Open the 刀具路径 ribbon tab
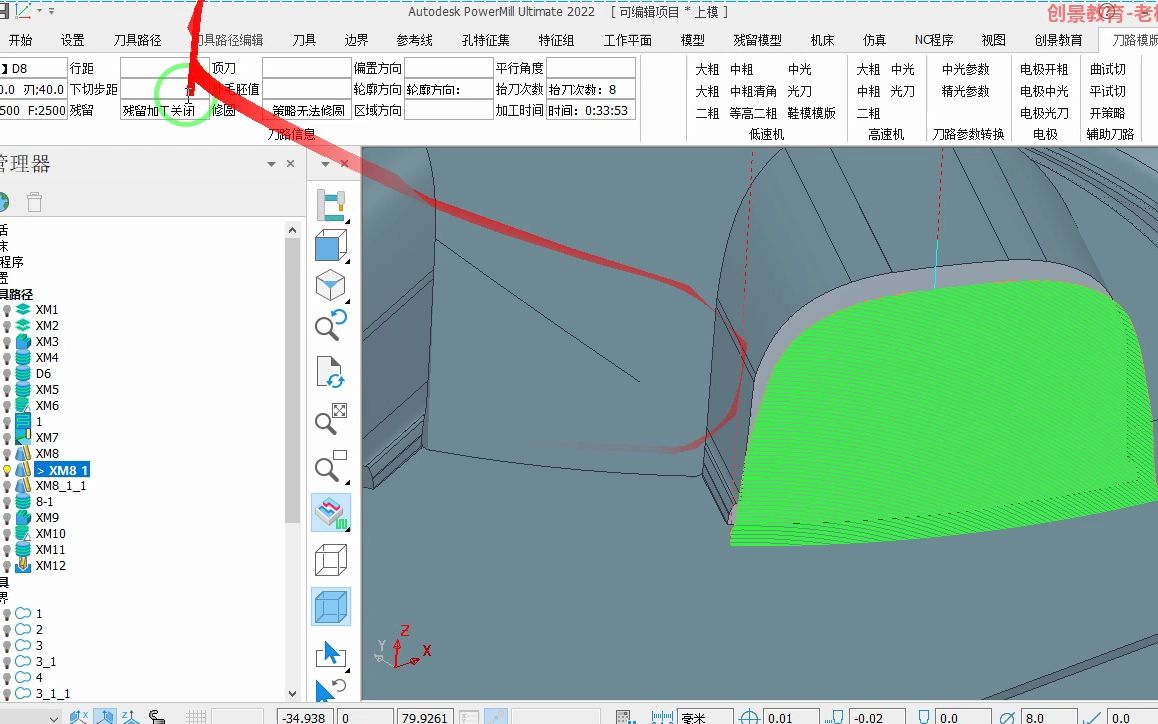The width and height of the screenshot is (1158, 724). [137, 40]
